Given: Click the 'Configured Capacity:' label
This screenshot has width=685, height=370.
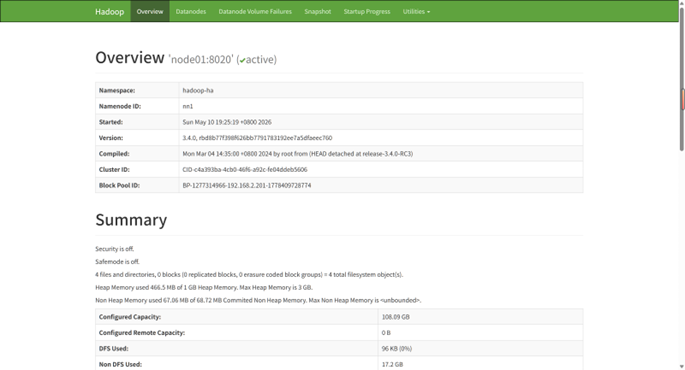Looking at the screenshot, I should [x=130, y=317].
